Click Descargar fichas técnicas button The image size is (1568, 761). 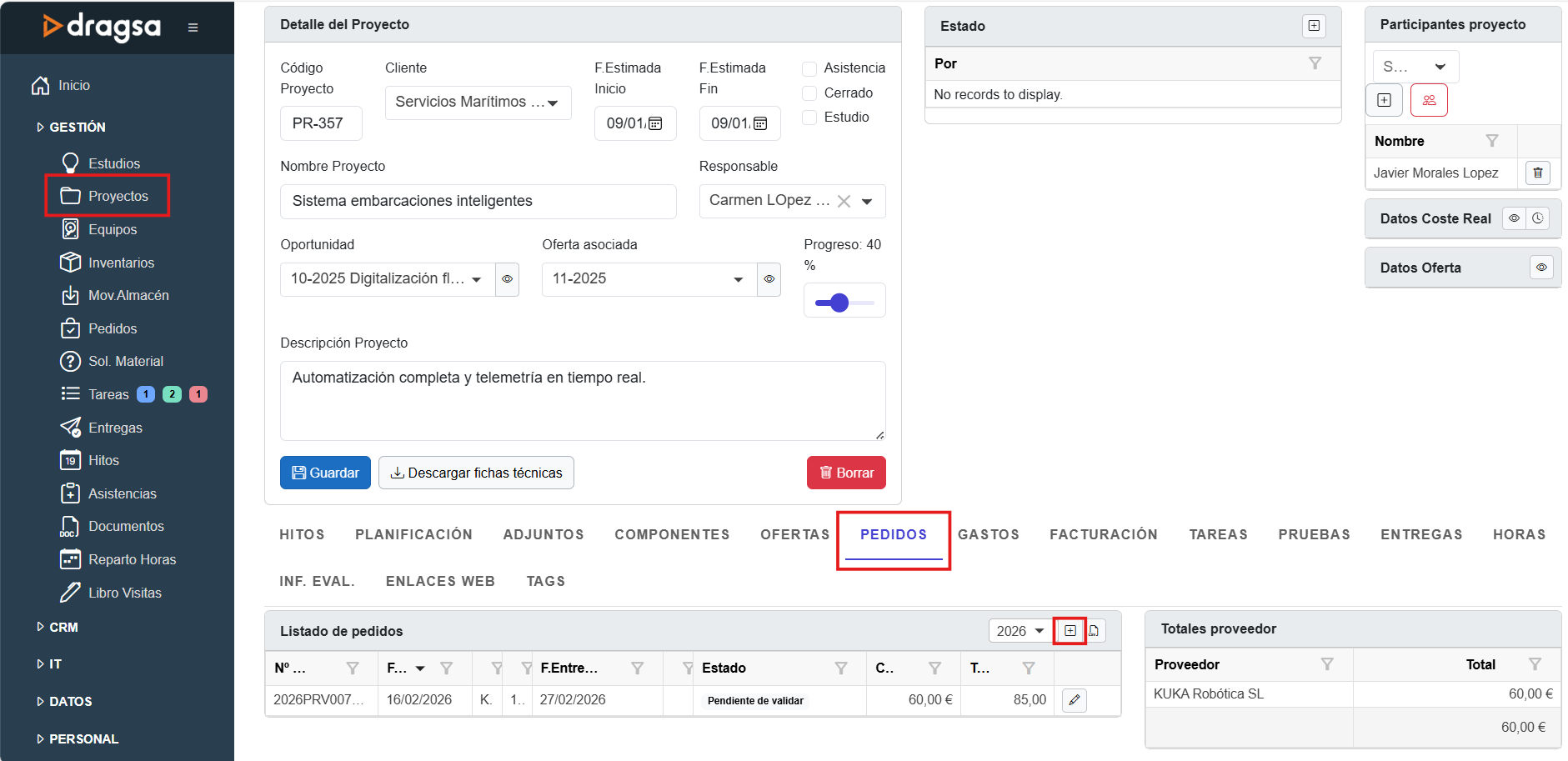coord(476,473)
